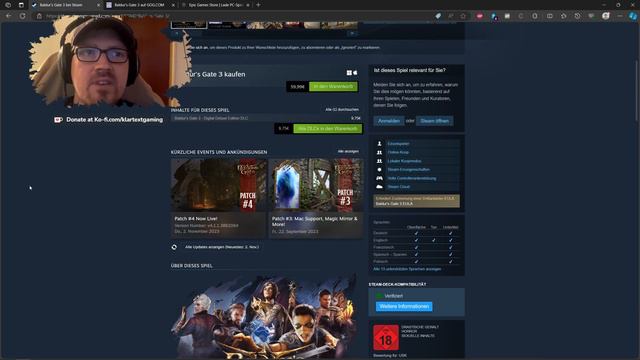Toggle browser split screen icon
The height and width of the screenshot is (360, 640).
tap(550, 16)
